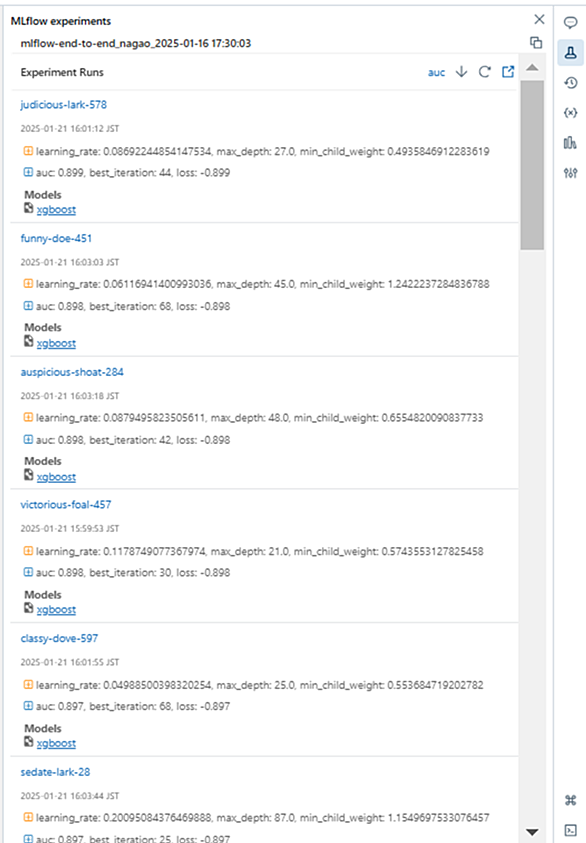Image resolution: width=586 pixels, height=843 pixels.
Task: Click the Experiment Runs heading
Action: point(62,73)
